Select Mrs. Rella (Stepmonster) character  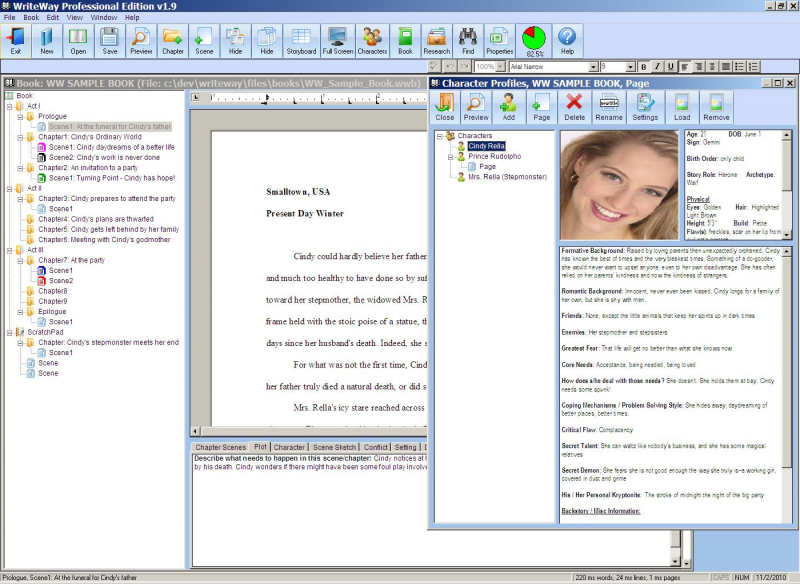tap(508, 177)
